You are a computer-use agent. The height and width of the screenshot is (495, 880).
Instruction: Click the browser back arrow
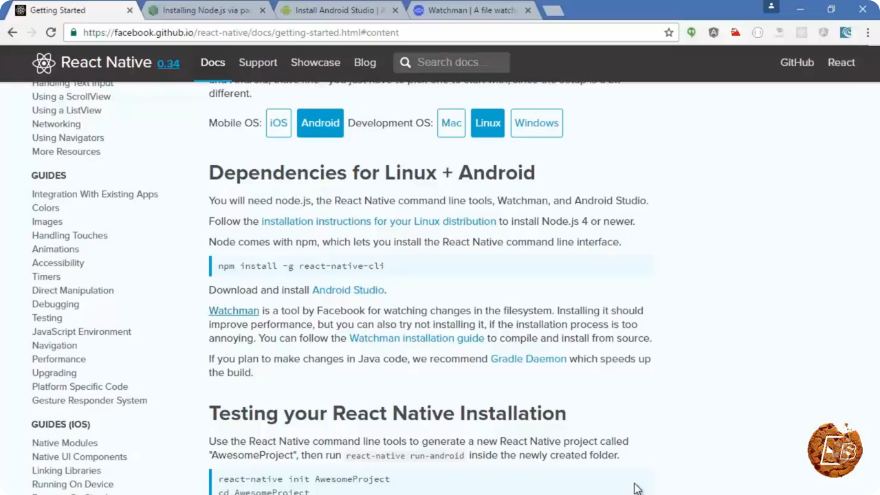(12, 33)
